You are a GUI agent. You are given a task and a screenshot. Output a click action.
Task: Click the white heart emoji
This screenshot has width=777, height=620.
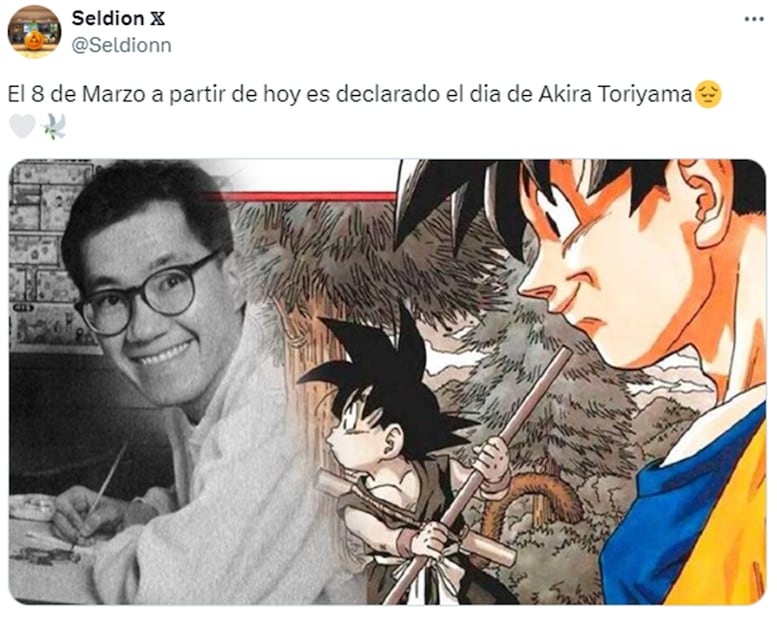tap(22, 126)
